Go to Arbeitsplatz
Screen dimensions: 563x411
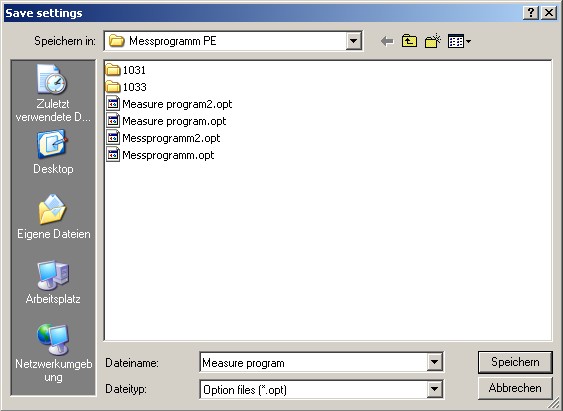click(x=53, y=282)
